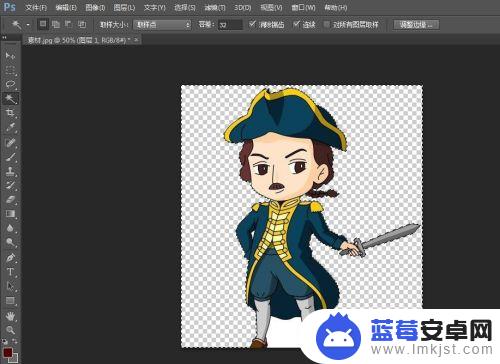This screenshot has height=364, width=500.
Task: Select the Clone Stamp tool
Action: (x=10, y=171)
